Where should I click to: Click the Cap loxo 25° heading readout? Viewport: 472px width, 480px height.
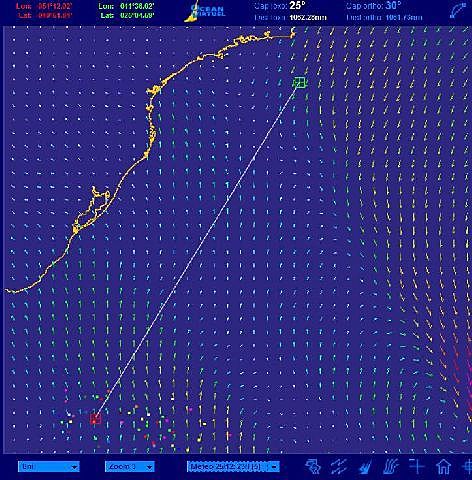coord(280,6)
